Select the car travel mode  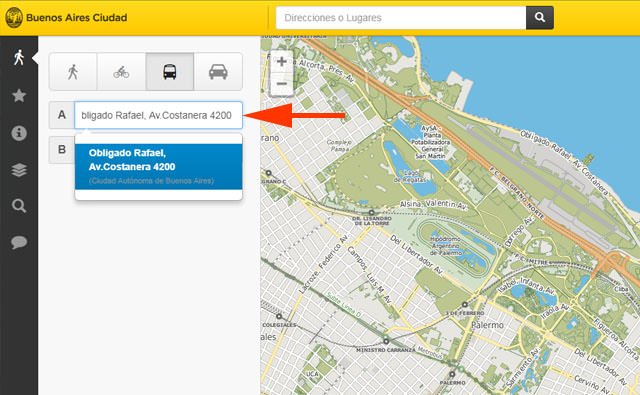[x=218, y=72]
